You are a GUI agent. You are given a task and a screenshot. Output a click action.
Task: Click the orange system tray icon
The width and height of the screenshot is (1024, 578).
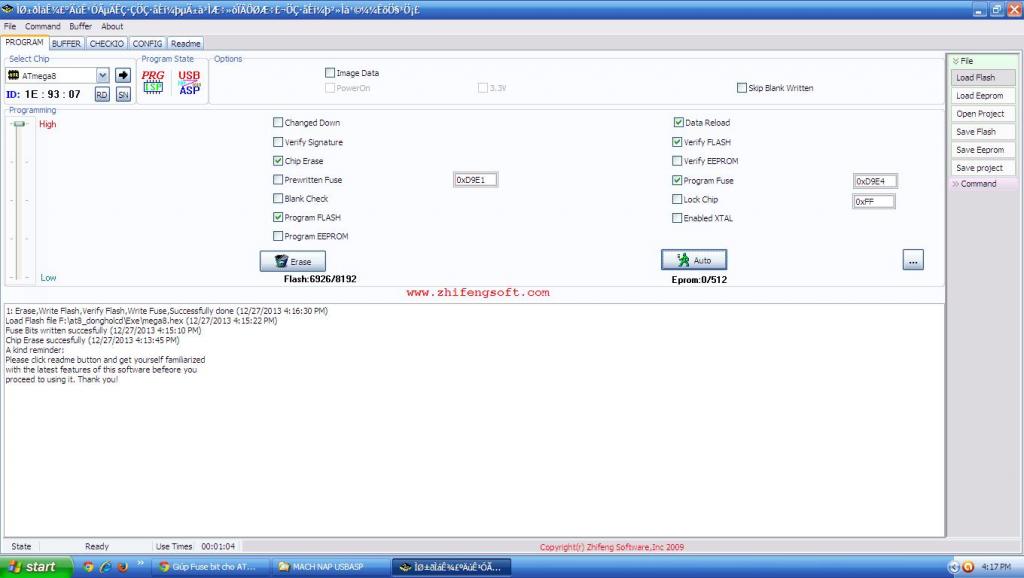(x=968, y=567)
